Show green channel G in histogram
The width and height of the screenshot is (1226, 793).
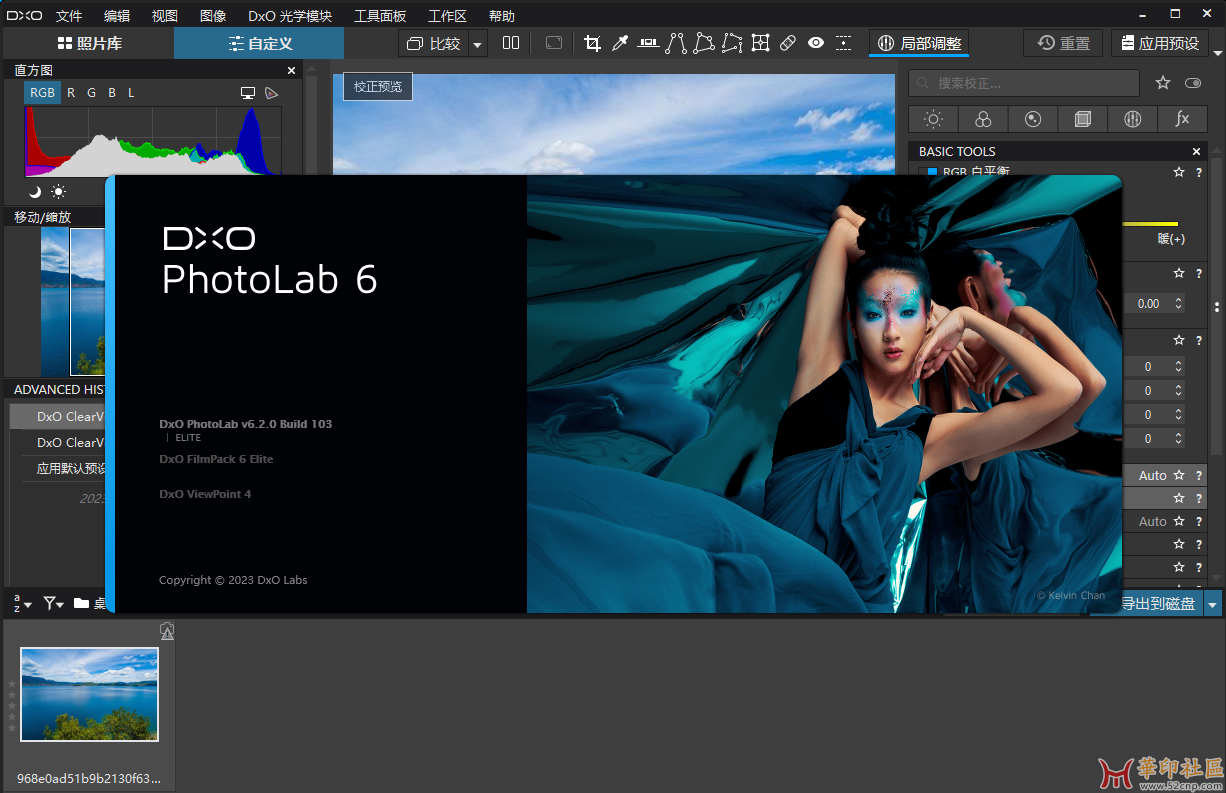coord(91,93)
